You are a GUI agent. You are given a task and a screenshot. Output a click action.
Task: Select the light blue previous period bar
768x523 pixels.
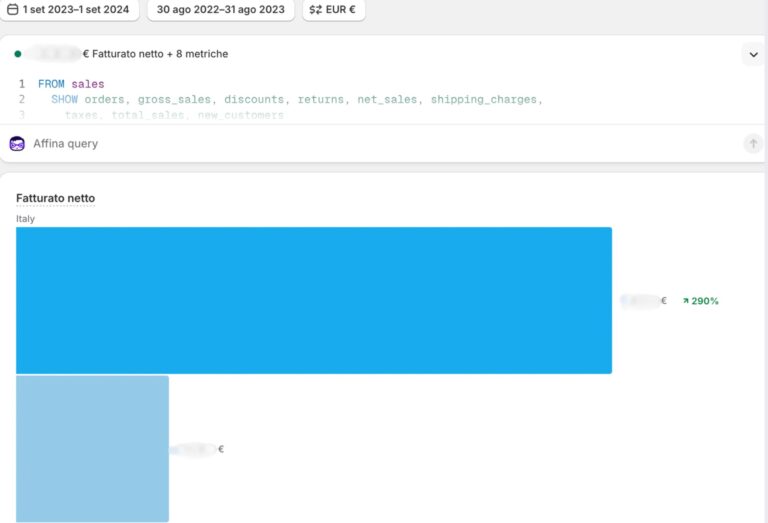point(92,448)
